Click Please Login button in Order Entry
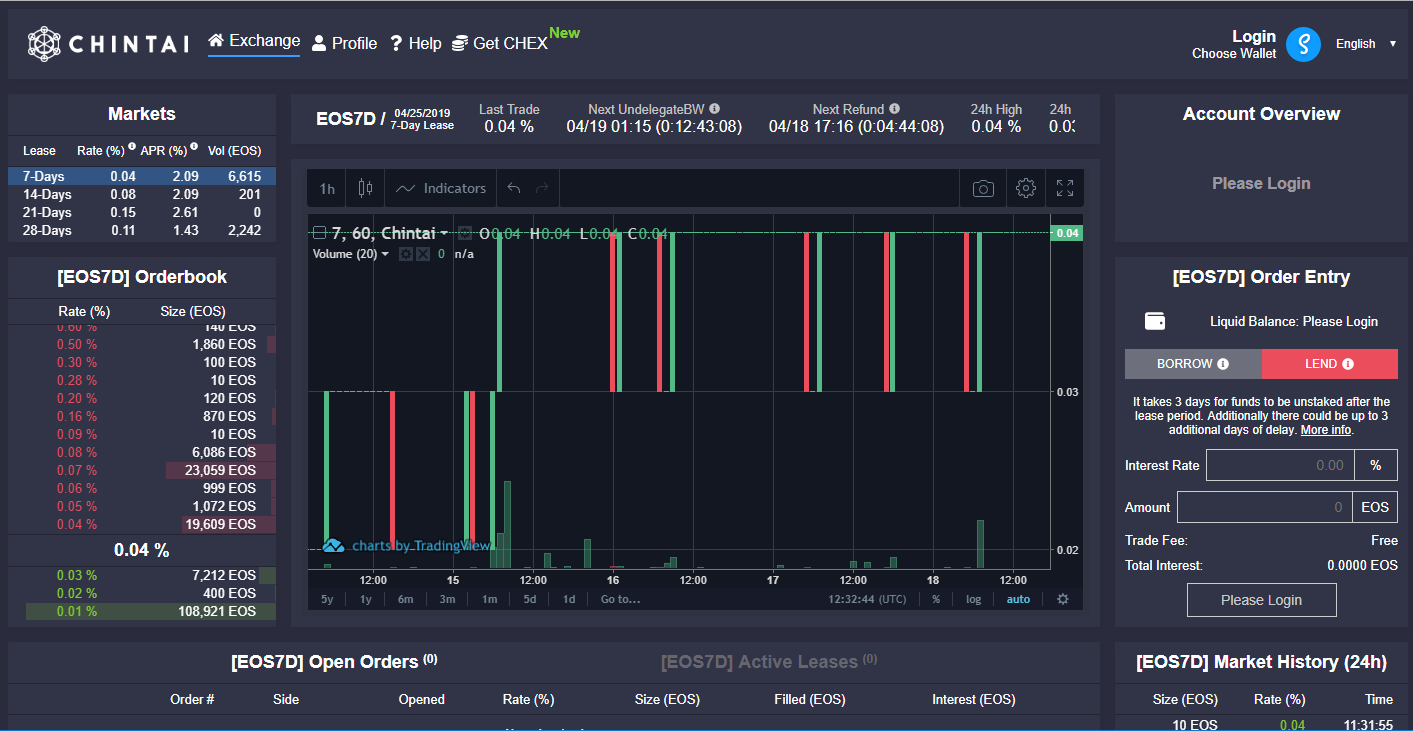The height and width of the screenshot is (731, 1413). pos(1262,600)
